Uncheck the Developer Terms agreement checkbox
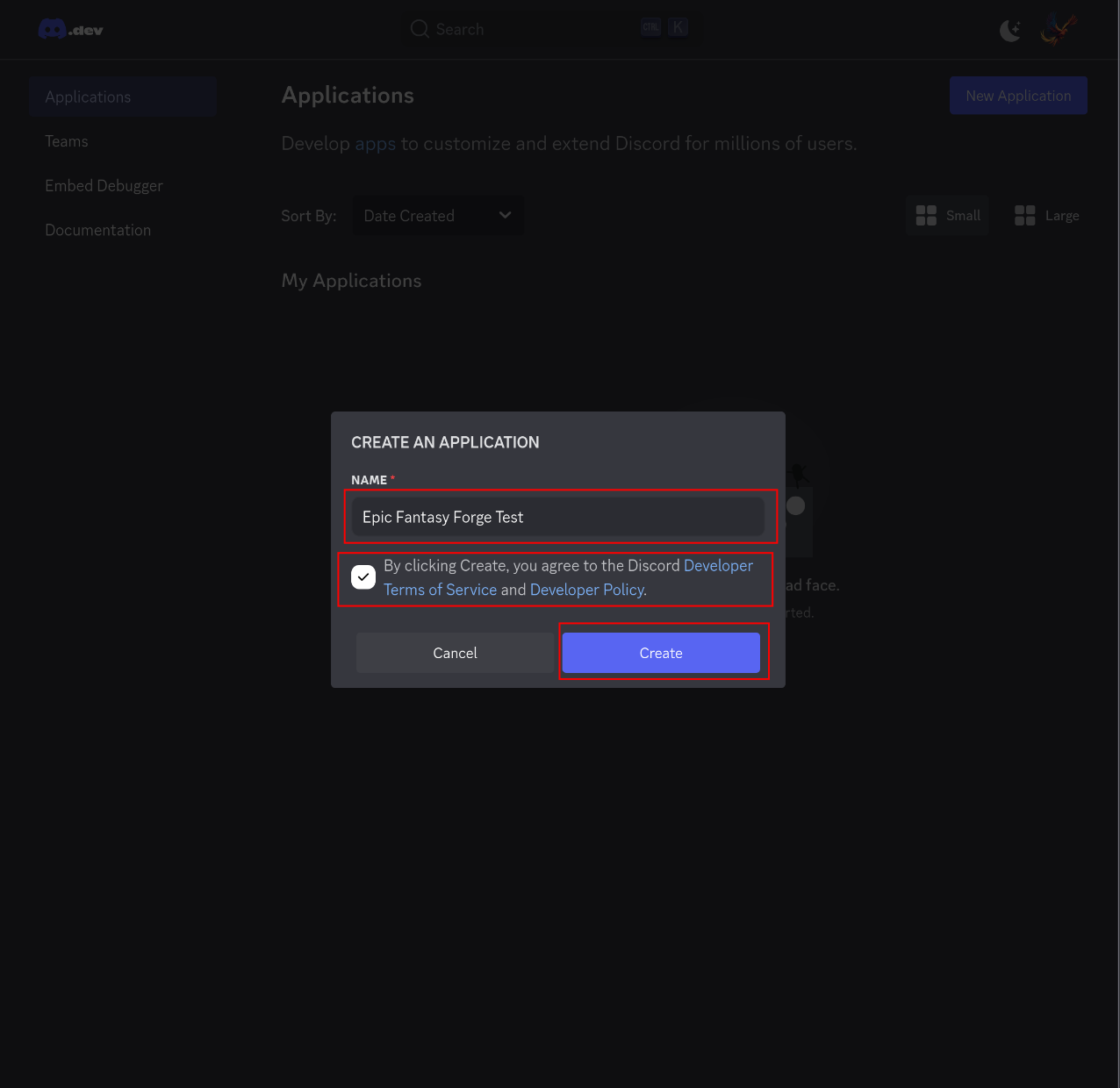 pyautogui.click(x=363, y=576)
